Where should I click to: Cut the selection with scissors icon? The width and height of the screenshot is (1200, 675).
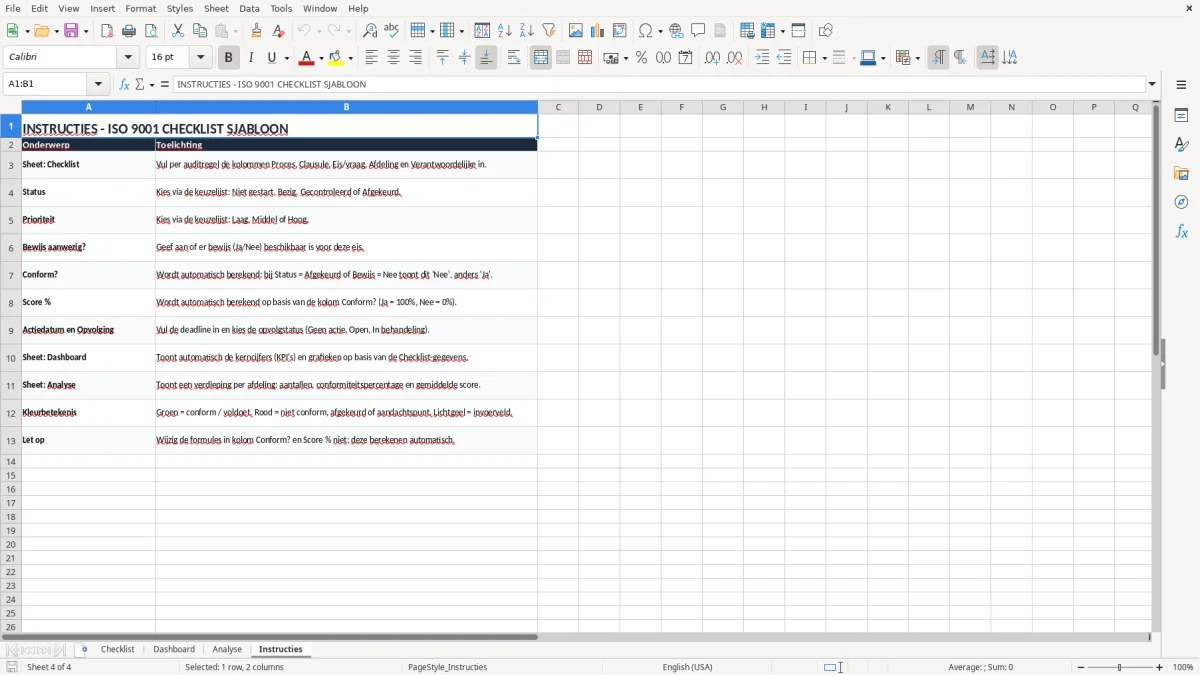(178, 31)
